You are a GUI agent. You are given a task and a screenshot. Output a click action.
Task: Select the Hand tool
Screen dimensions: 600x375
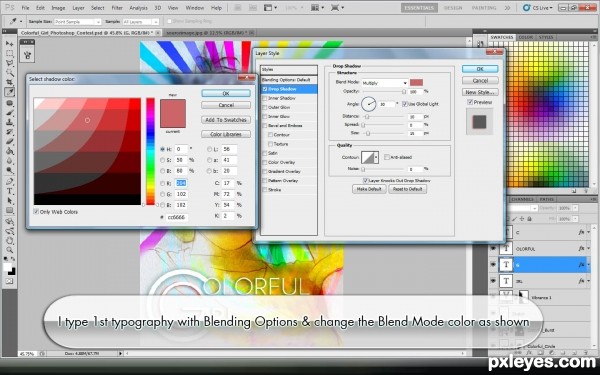point(9,241)
